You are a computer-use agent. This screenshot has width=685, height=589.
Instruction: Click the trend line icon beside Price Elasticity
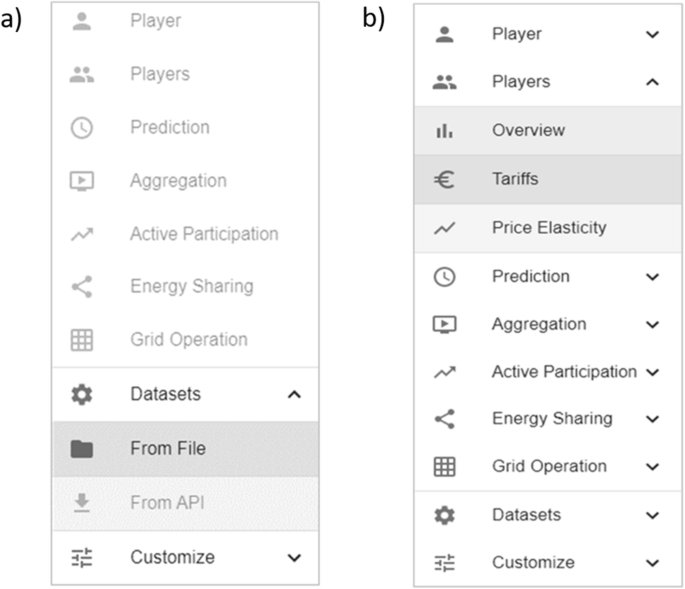[x=444, y=228]
